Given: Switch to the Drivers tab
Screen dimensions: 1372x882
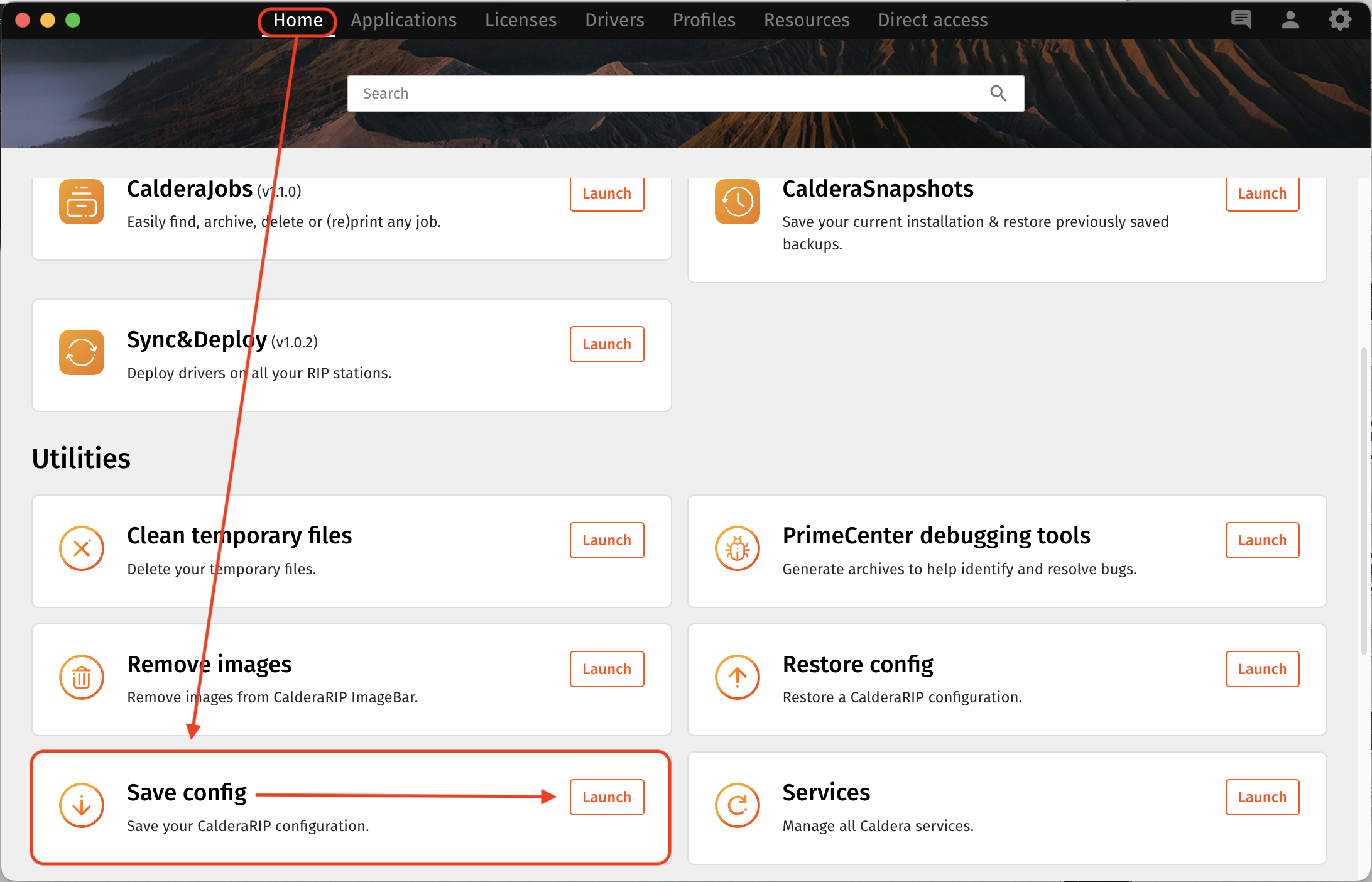Looking at the screenshot, I should pyautogui.click(x=614, y=20).
